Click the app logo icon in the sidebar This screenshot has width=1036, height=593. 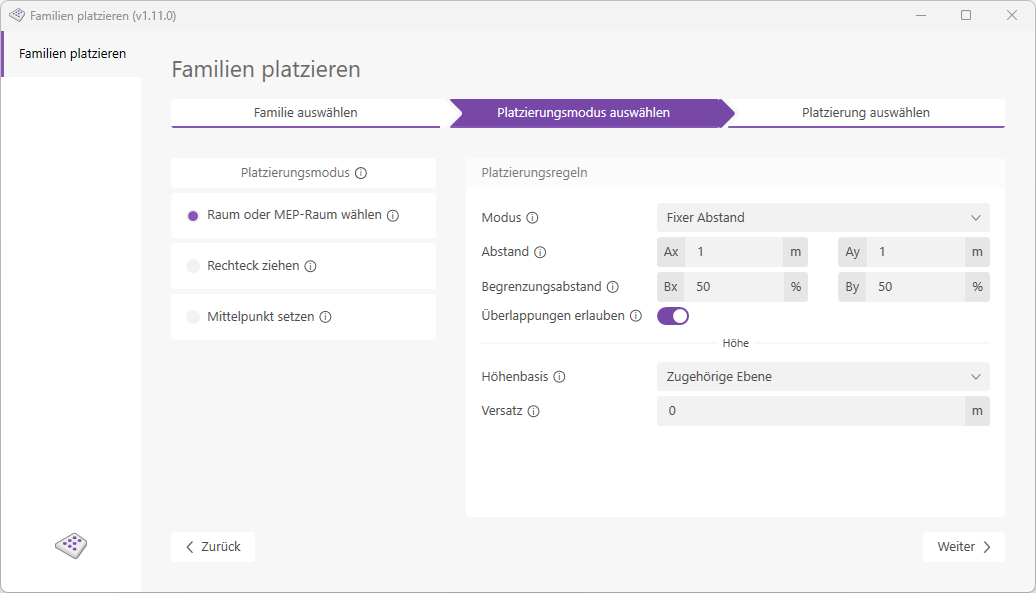point(70,546)
